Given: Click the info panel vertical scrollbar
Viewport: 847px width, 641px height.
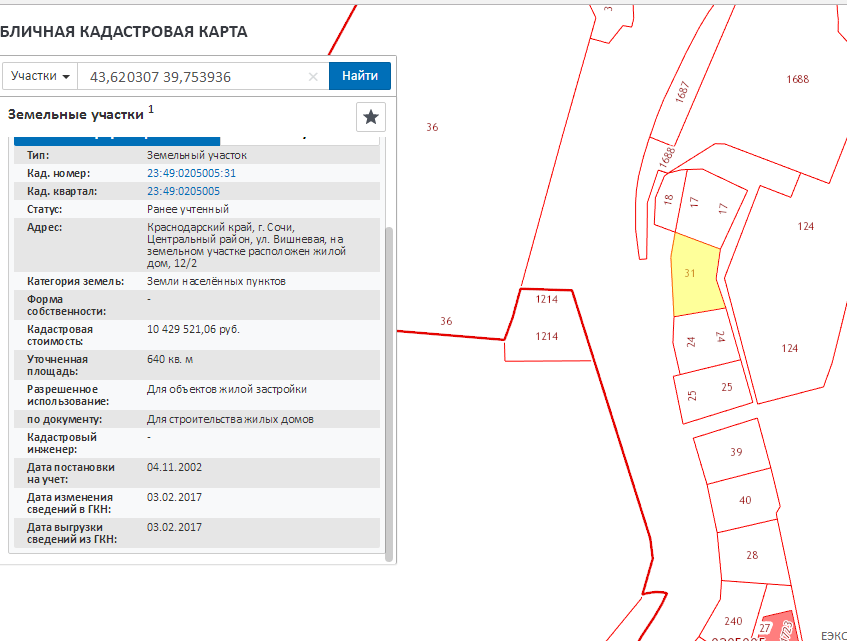Looking at the screenshot, I should pyautogui.click(x=389, y=390).
